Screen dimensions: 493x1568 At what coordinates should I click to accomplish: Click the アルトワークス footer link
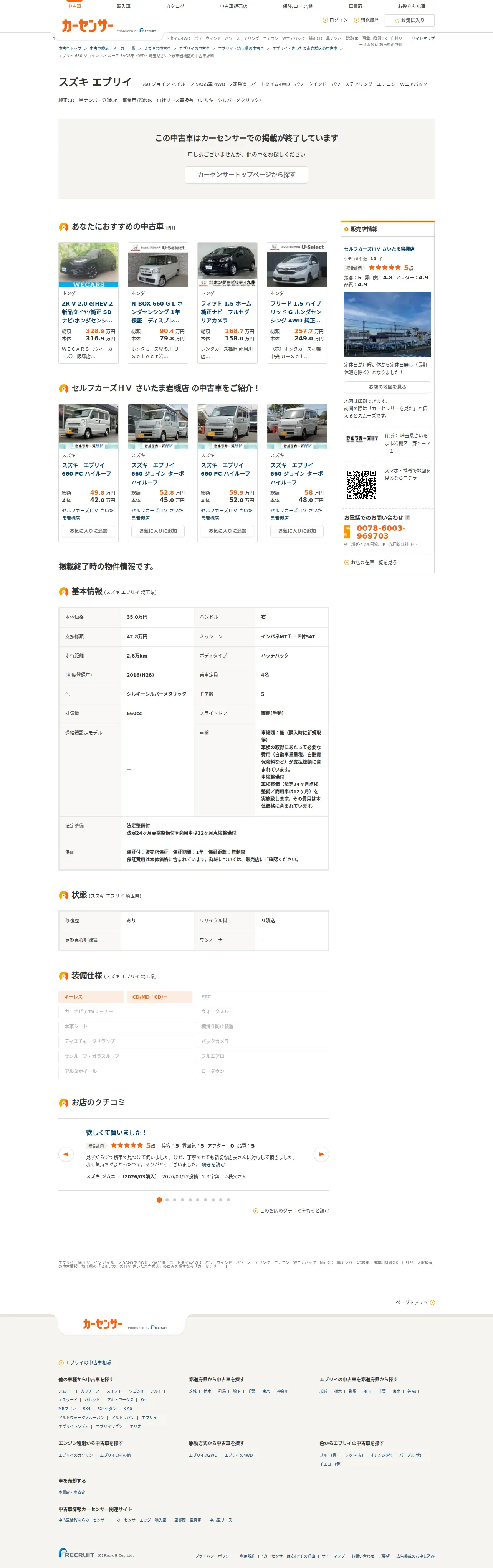(x=120, y=1400)
